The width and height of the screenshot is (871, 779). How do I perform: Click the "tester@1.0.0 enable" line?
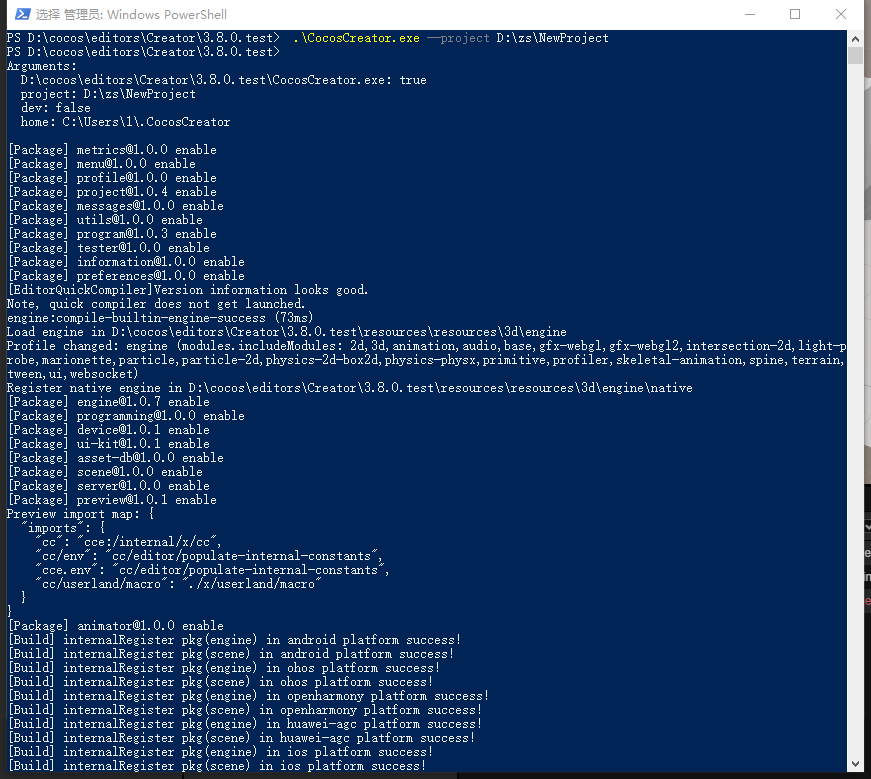[x=109, y=248]
